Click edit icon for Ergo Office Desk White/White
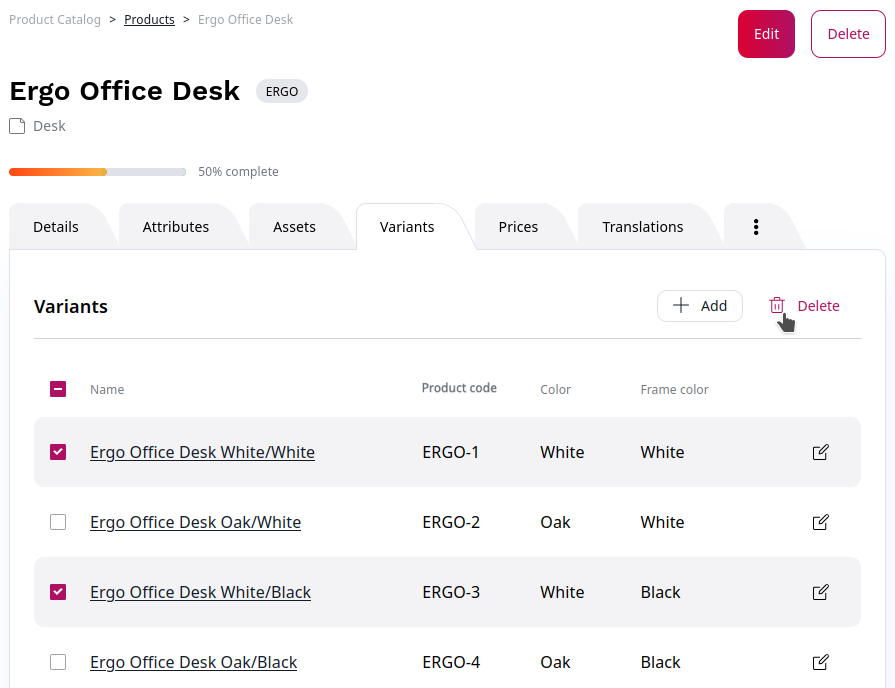895x688 pixels. pos(820,452)
